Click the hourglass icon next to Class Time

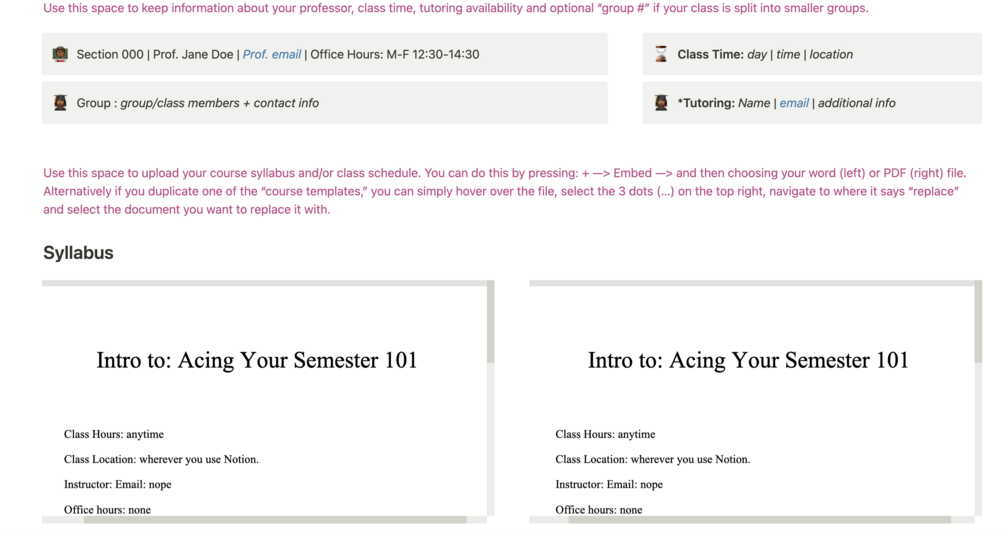(x=661, y=54)
